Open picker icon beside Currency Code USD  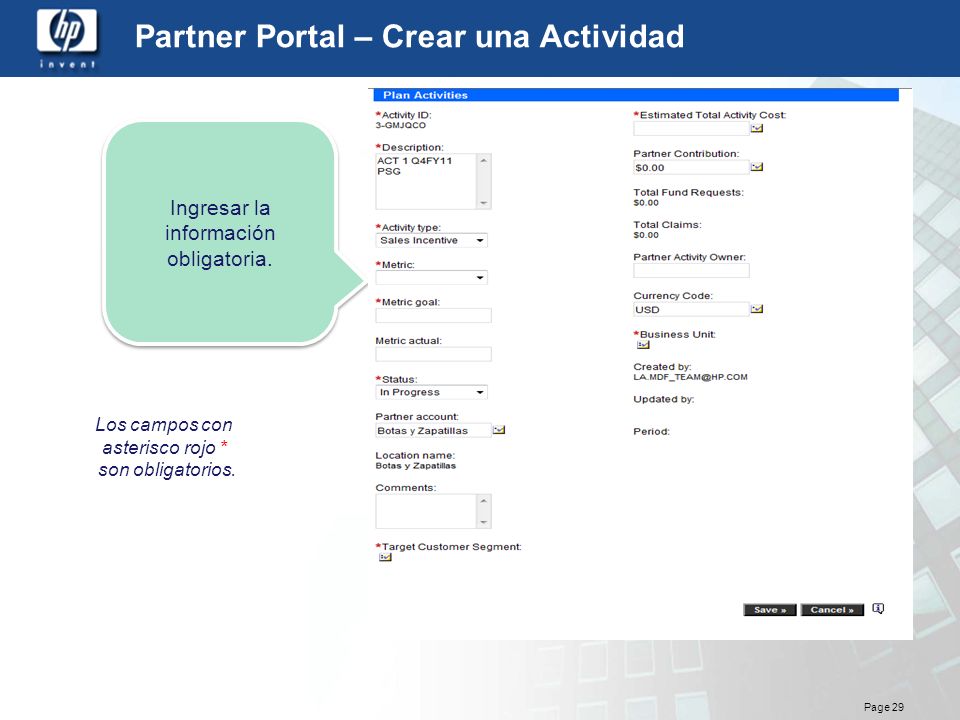pyautogui.click(x=757, y=309)
